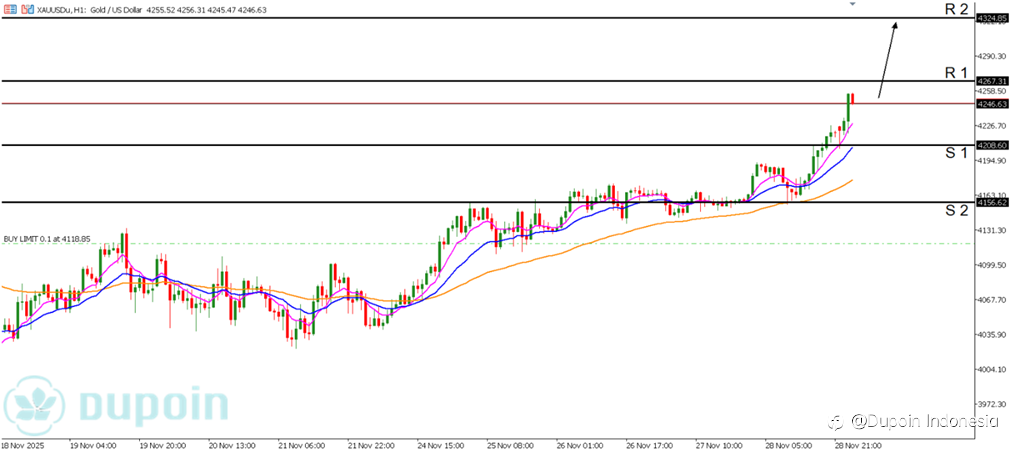Click the '27 Nov 10:00' time label
Image resolution: width=1010 pixels, height=453 pixels.
pyautogui.click(x=719, y=445)
